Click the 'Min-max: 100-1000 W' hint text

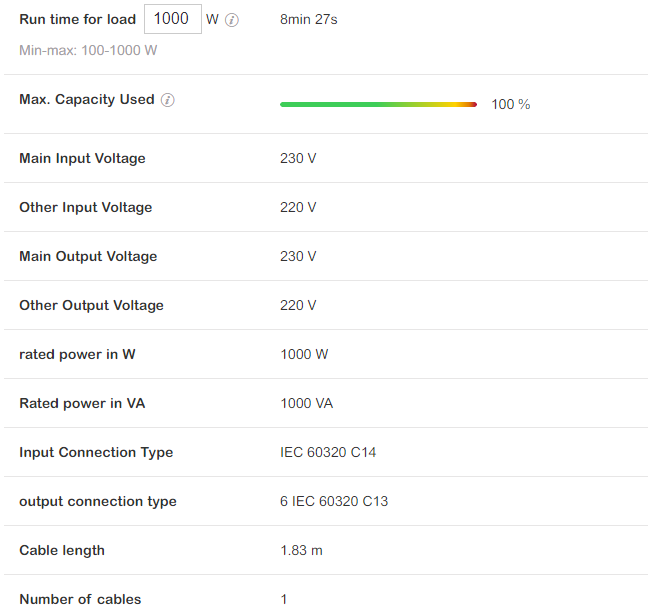(88, 50)
